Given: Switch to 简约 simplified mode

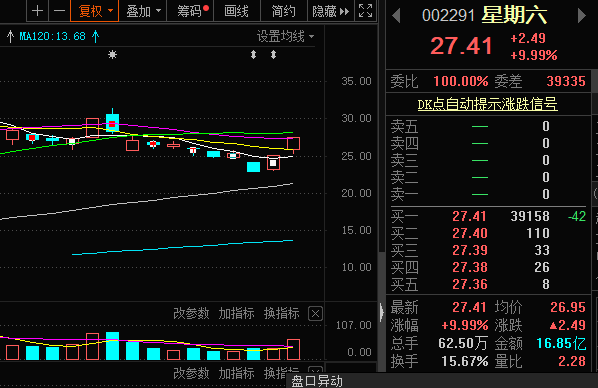Looking at the screenshot, I should click(x=283, y=11).
